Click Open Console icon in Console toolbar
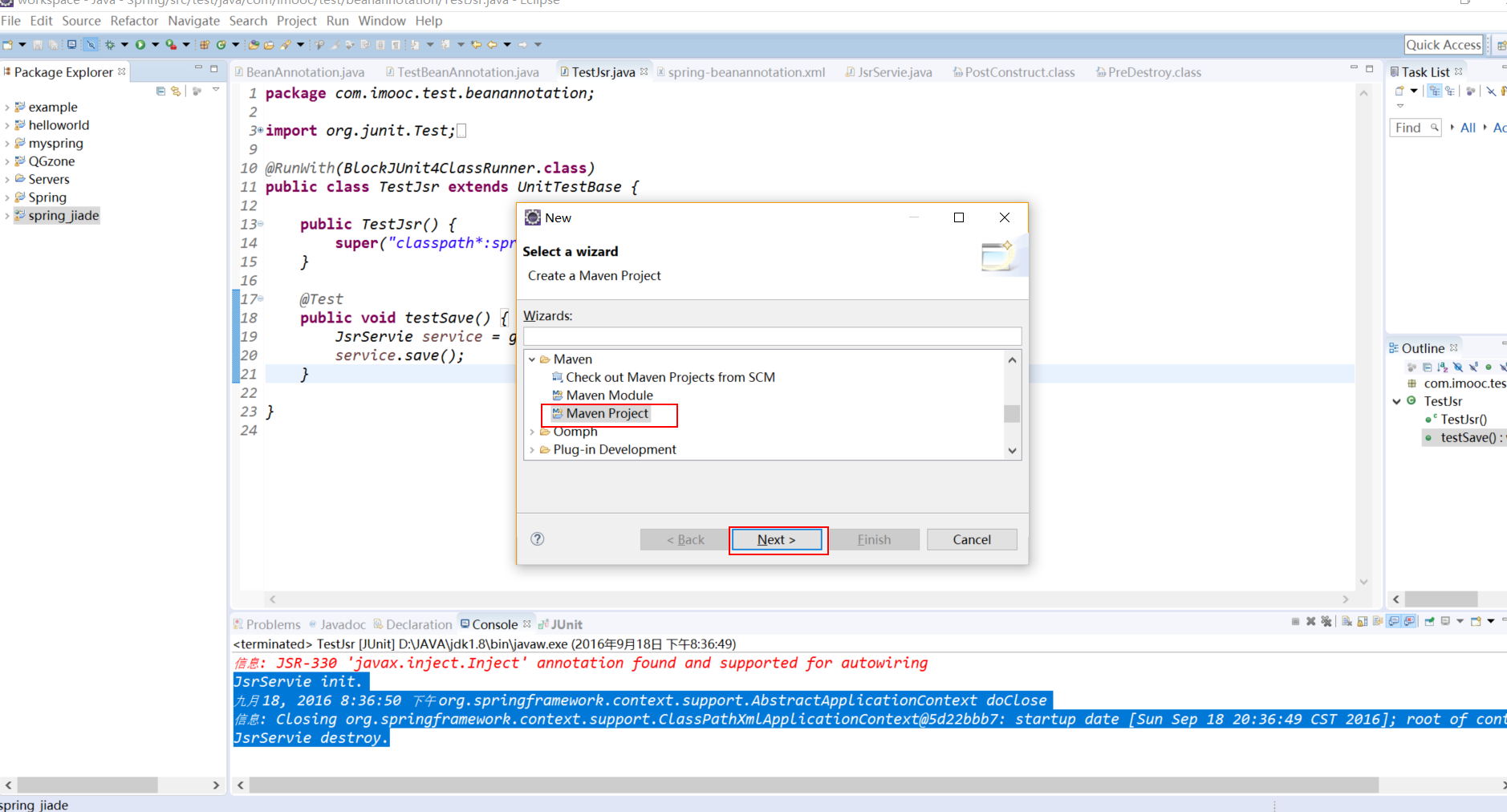Viewport: 1507px width, 812px height. tap(1476, 621)
